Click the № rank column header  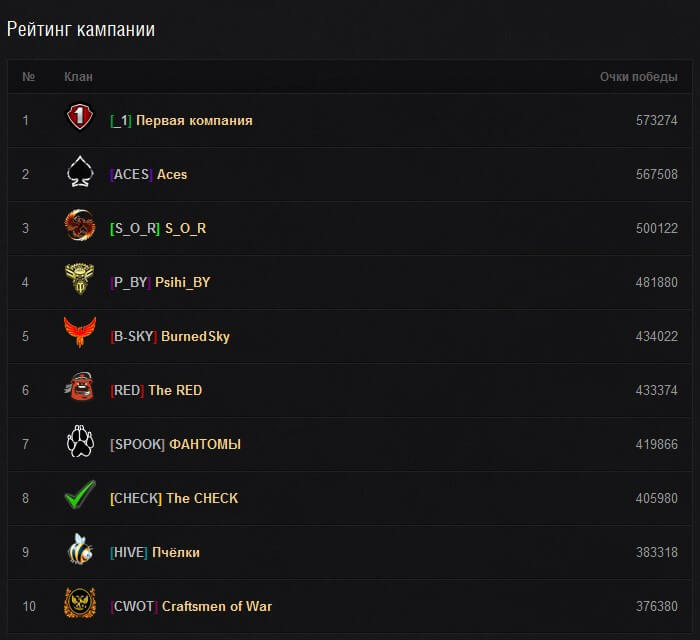coord(29,77)
